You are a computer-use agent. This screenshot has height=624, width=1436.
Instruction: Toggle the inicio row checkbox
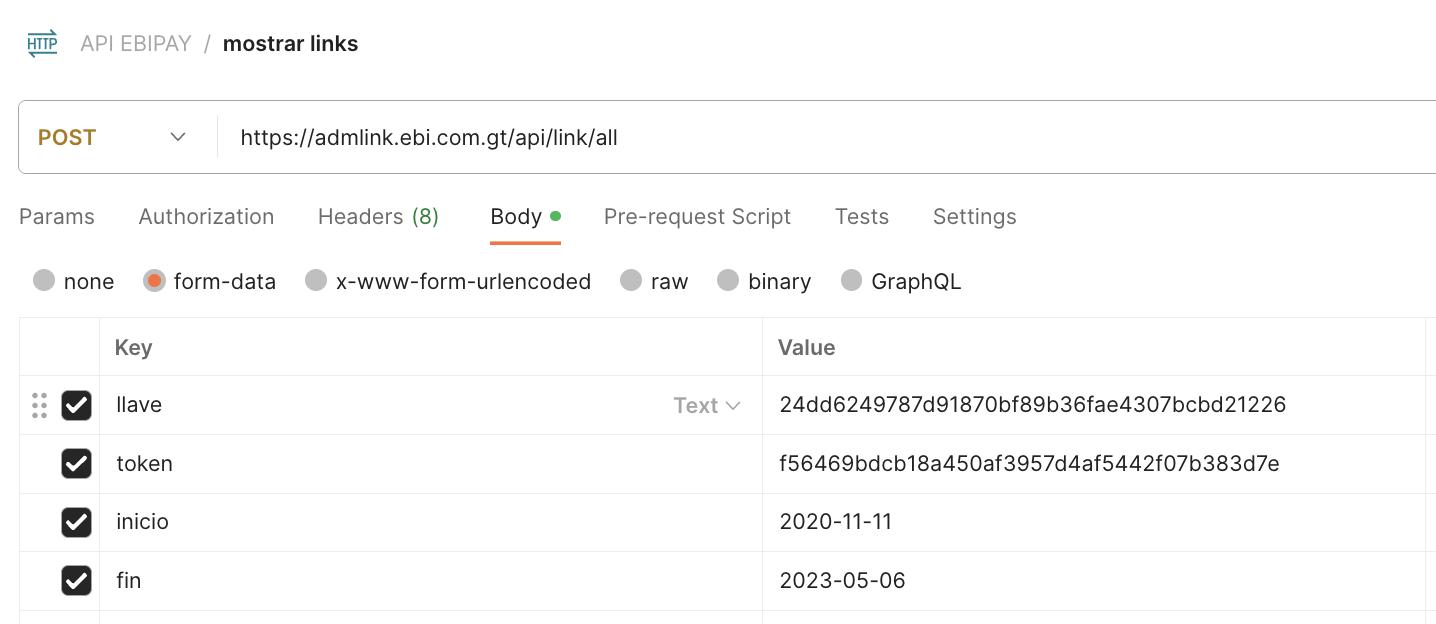tap(76, 522)
